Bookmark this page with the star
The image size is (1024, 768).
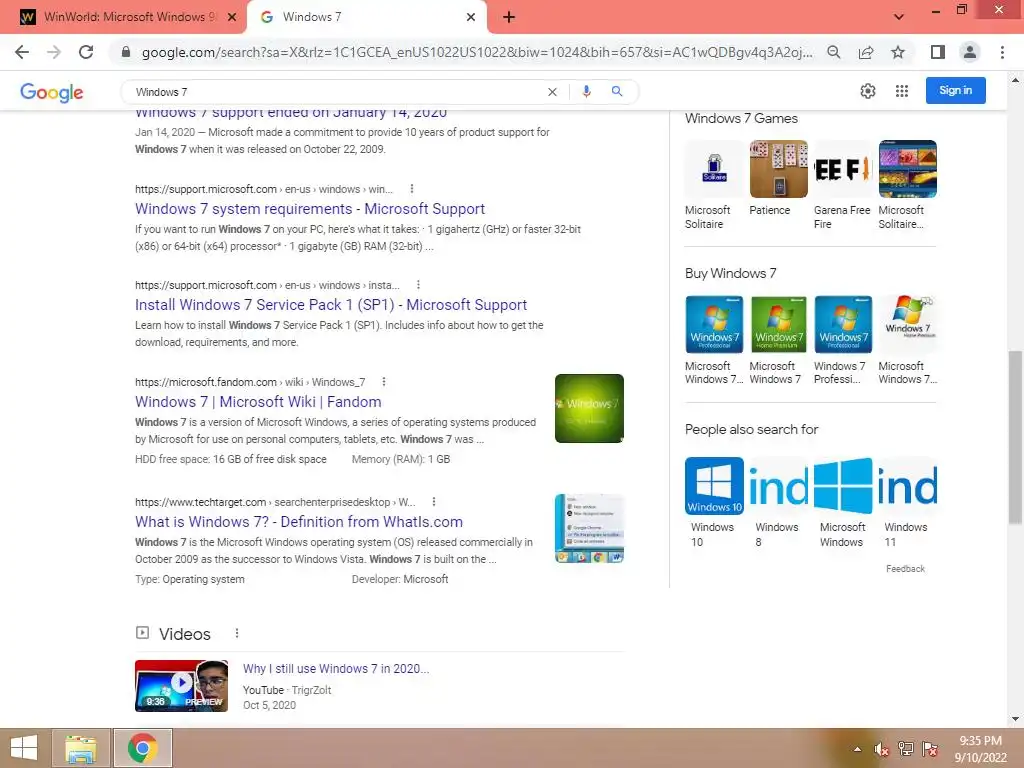898,52
